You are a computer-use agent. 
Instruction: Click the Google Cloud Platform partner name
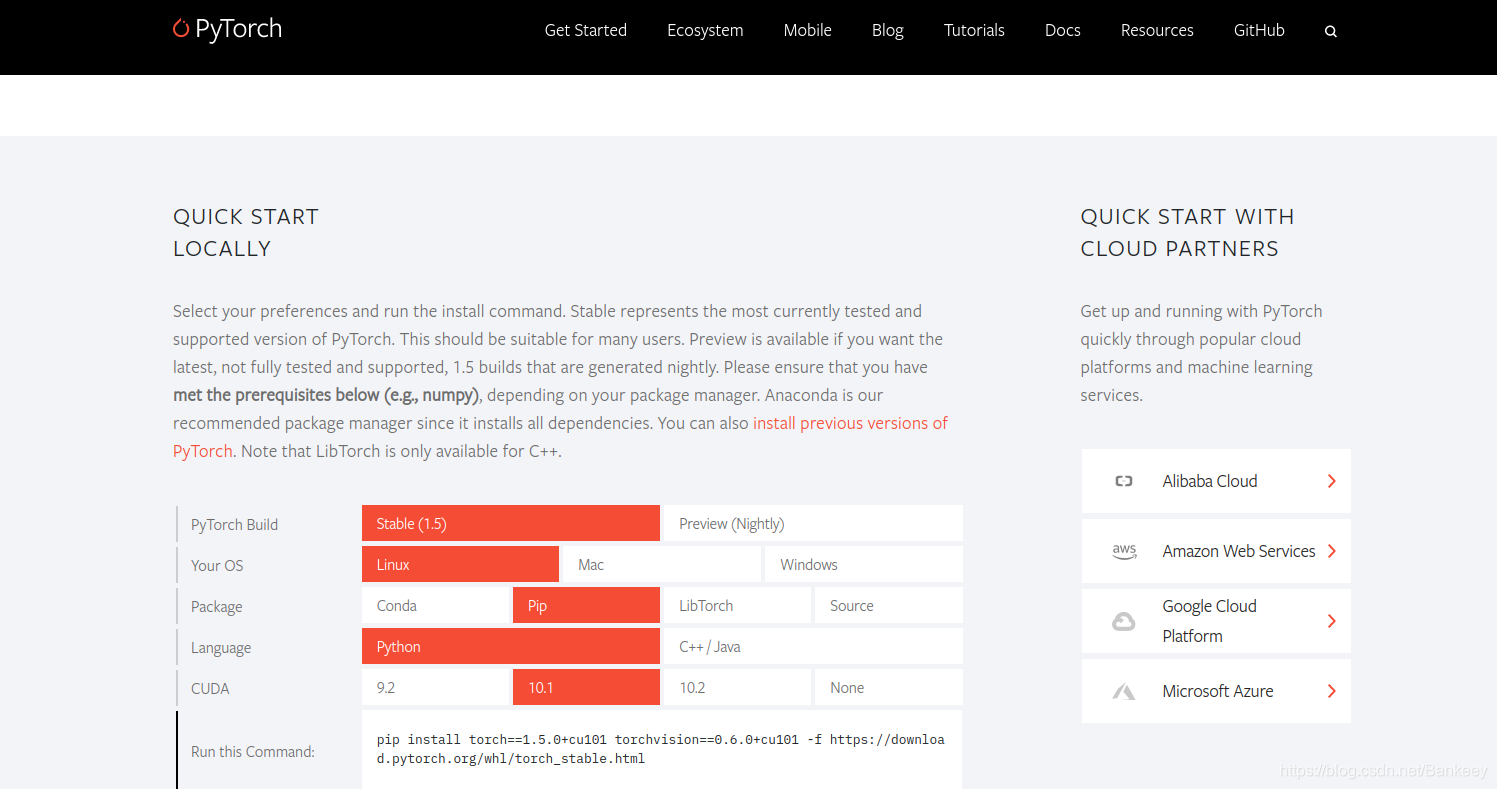tap(1209, 621)
